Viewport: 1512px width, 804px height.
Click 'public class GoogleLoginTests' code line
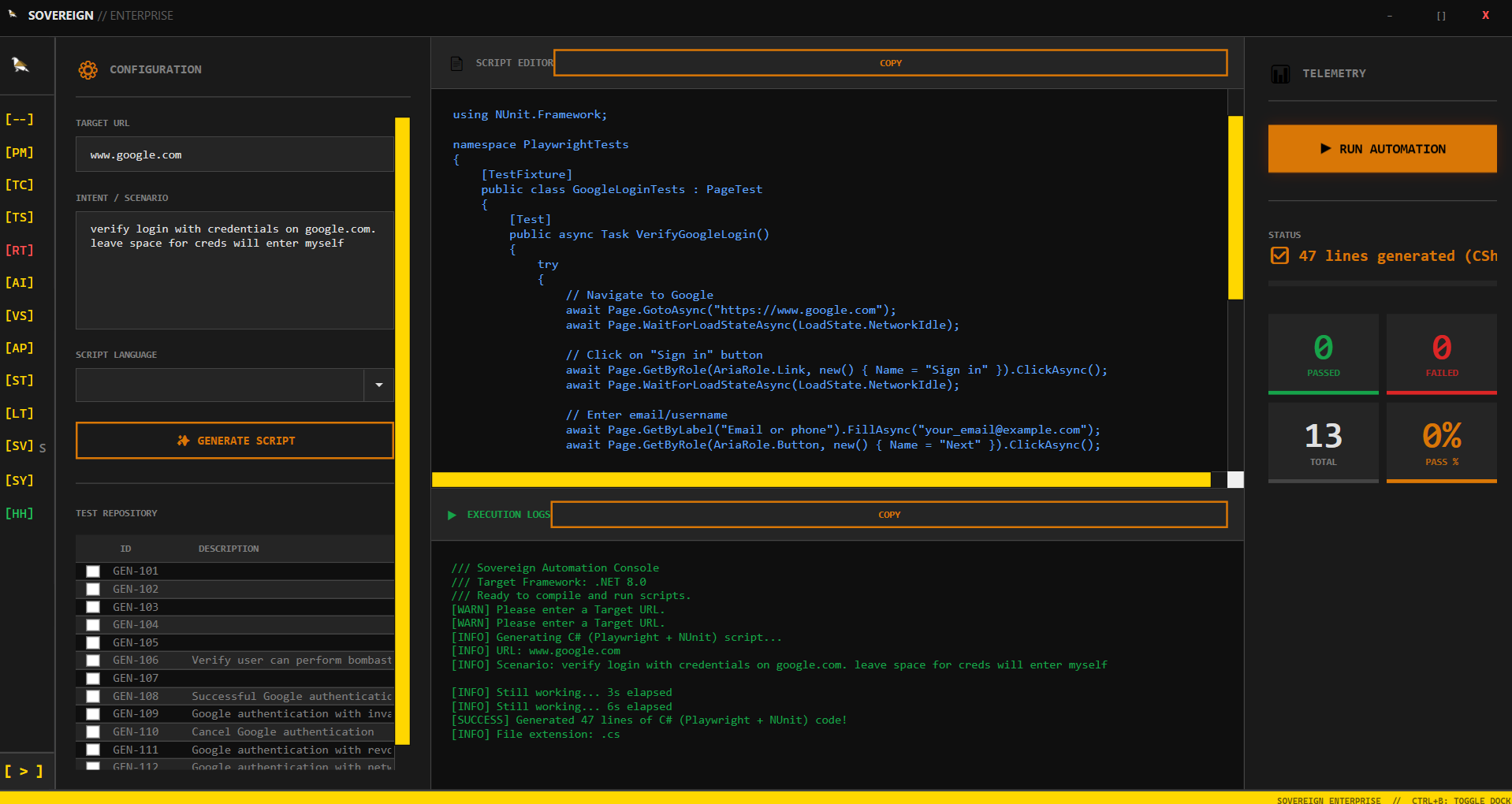[622, 189]
